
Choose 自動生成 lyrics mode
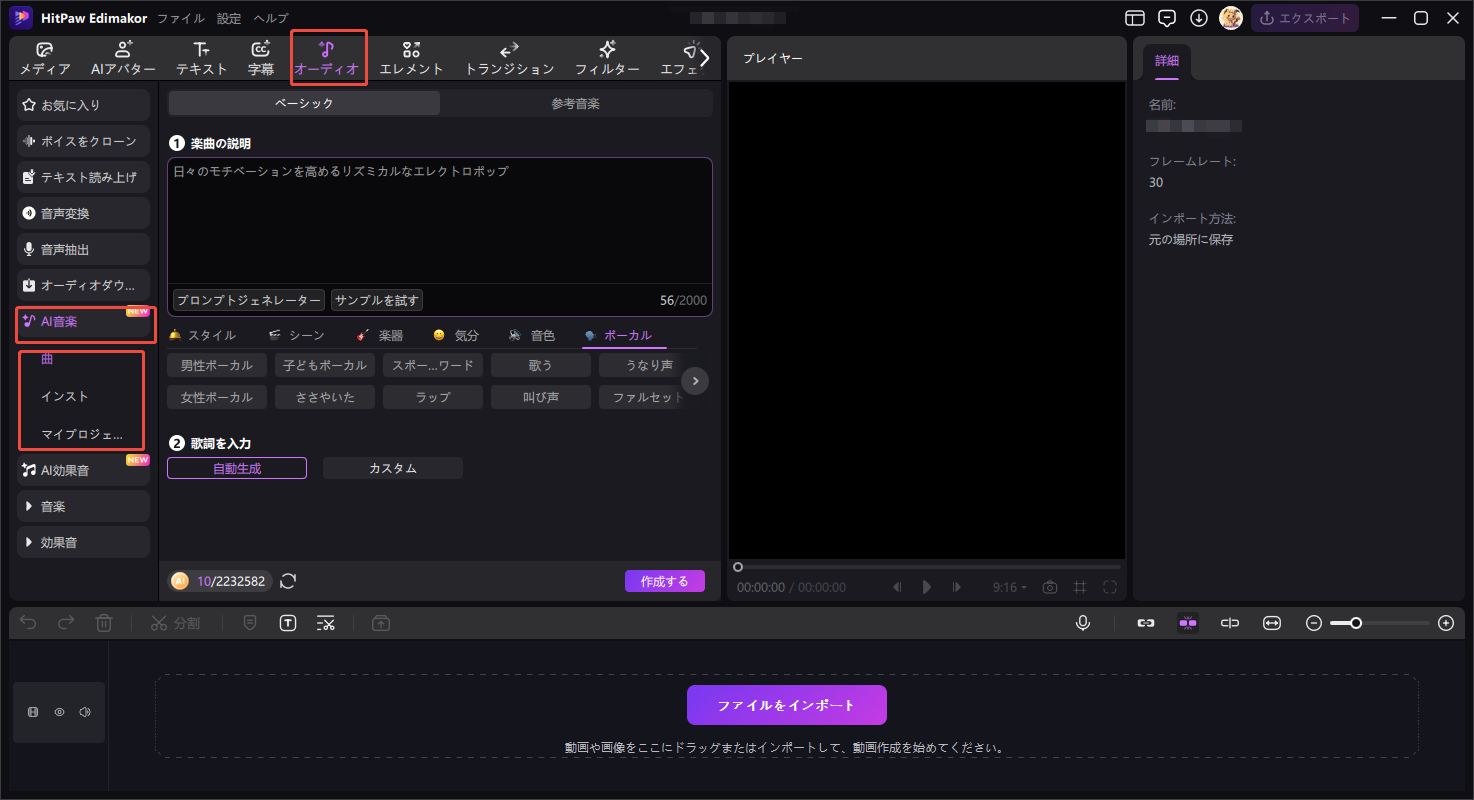click(237, 468)
